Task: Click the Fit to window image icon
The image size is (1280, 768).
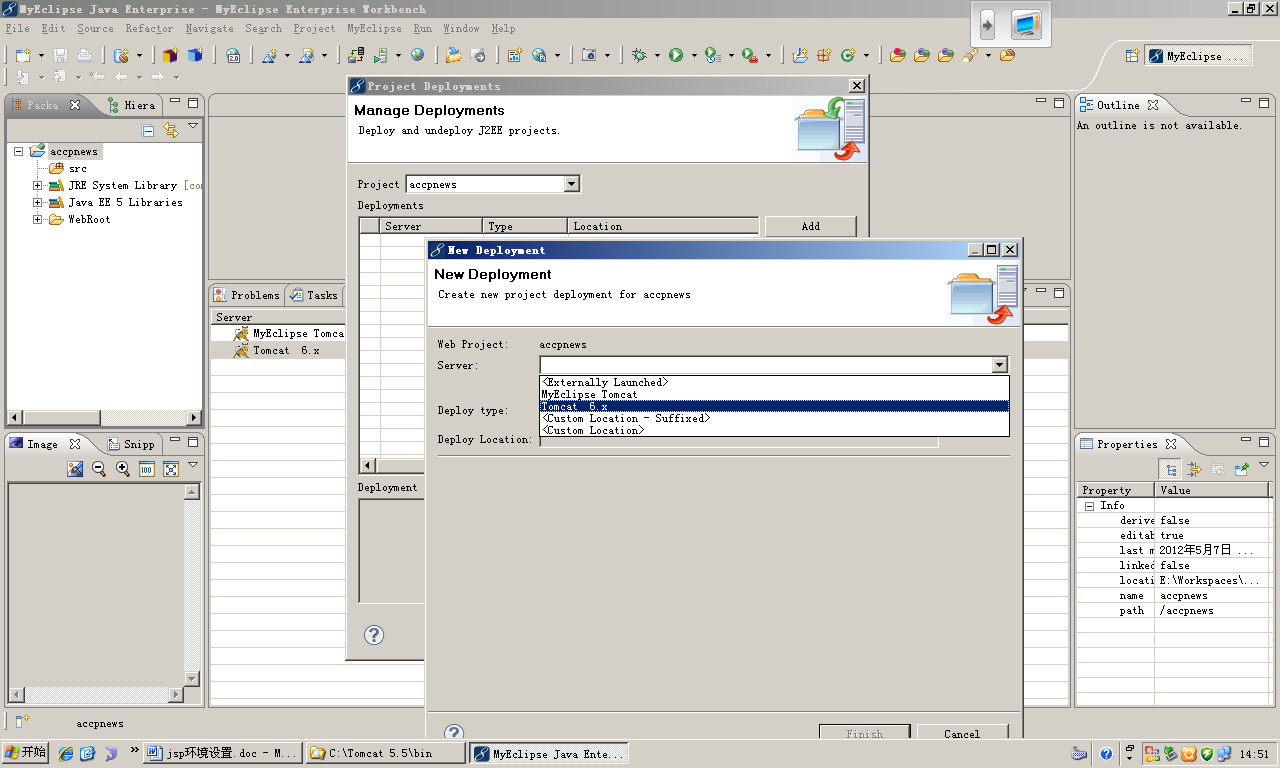Action: click(171, 469)
